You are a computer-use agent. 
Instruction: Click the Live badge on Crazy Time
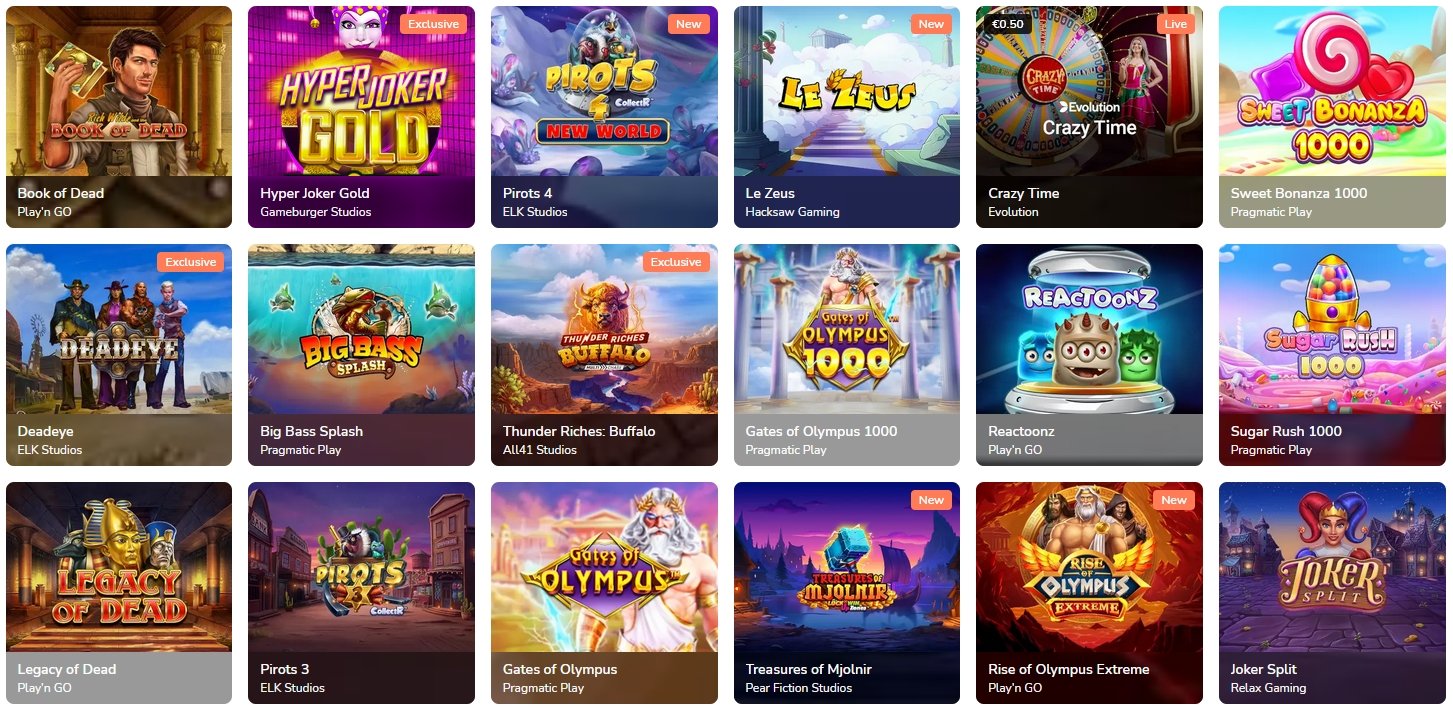tap(1176, 24)
